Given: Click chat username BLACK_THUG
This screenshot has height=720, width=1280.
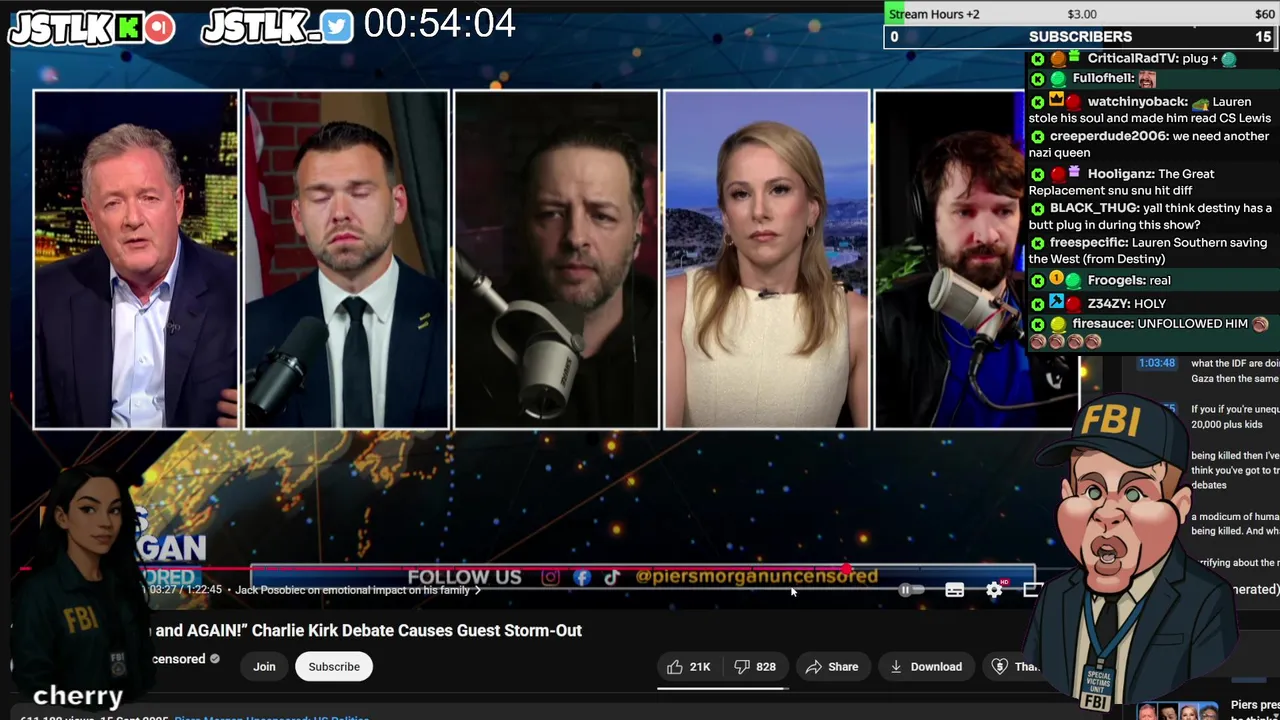Looking at the screenshot, I should point(1093,208).
